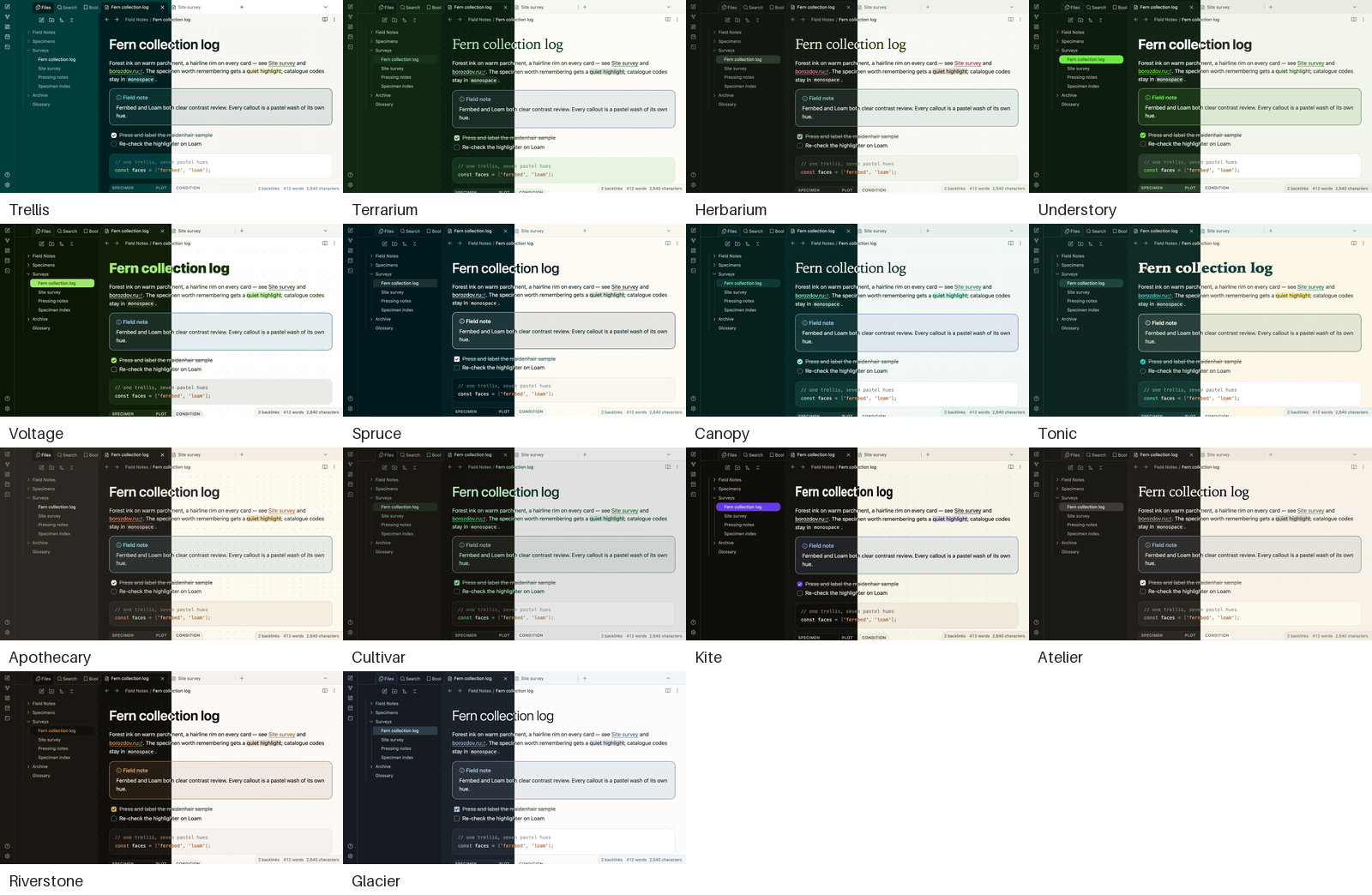Viewport: 1372px width, 895px height.
Task: Click new note ribbon icon in Kite preview
Action: click(693, 454)
